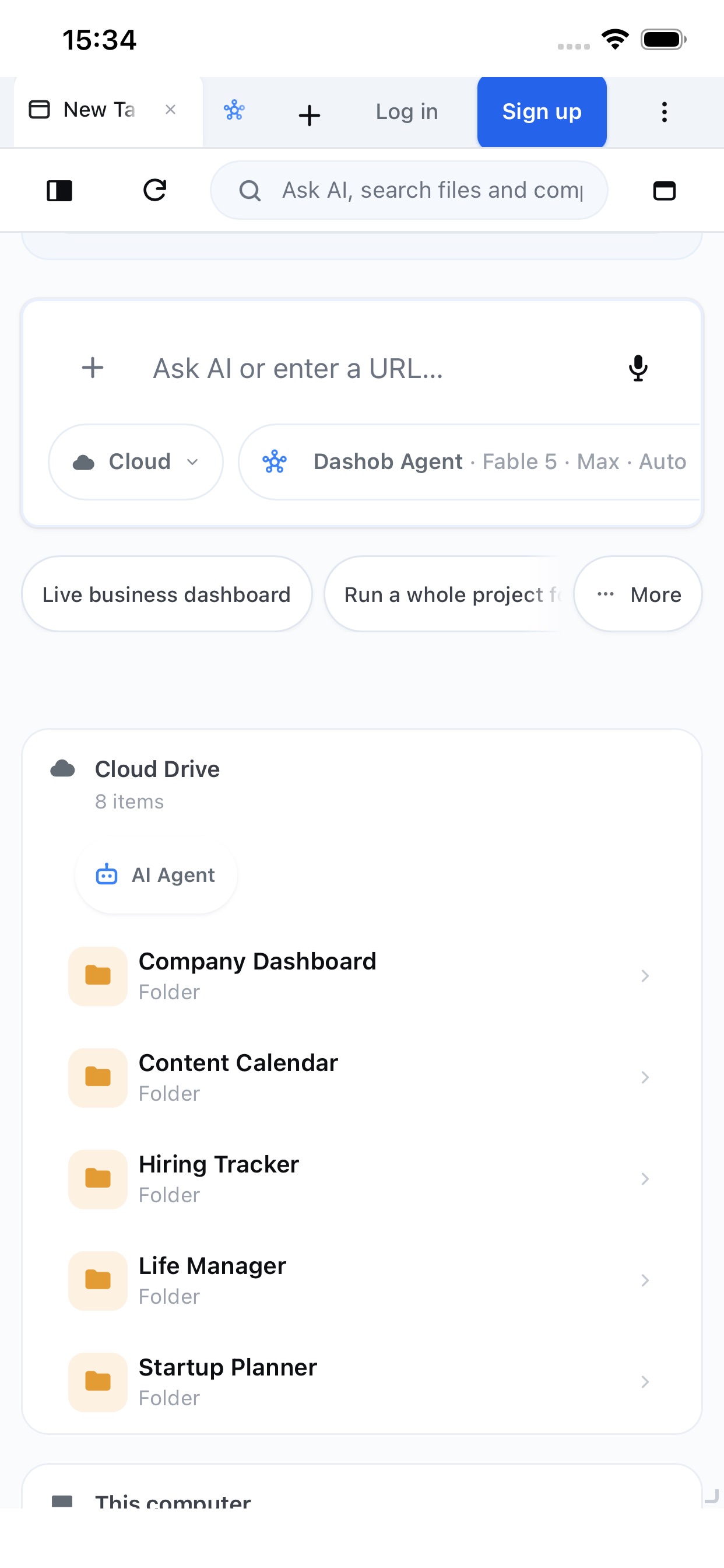Viewport: 724px width, 1568px height.
Task: Close the New Tab tab
Action: (170, 110)
